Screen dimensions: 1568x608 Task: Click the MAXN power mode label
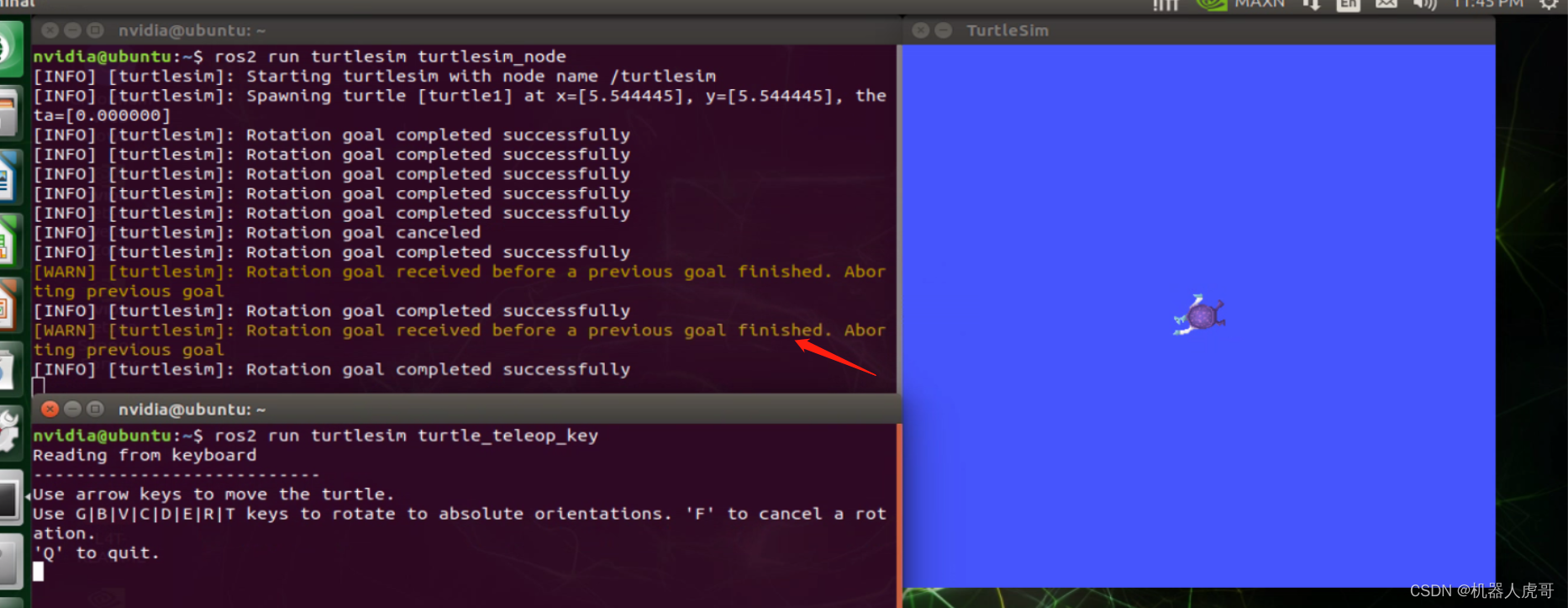click(1260, 4)
